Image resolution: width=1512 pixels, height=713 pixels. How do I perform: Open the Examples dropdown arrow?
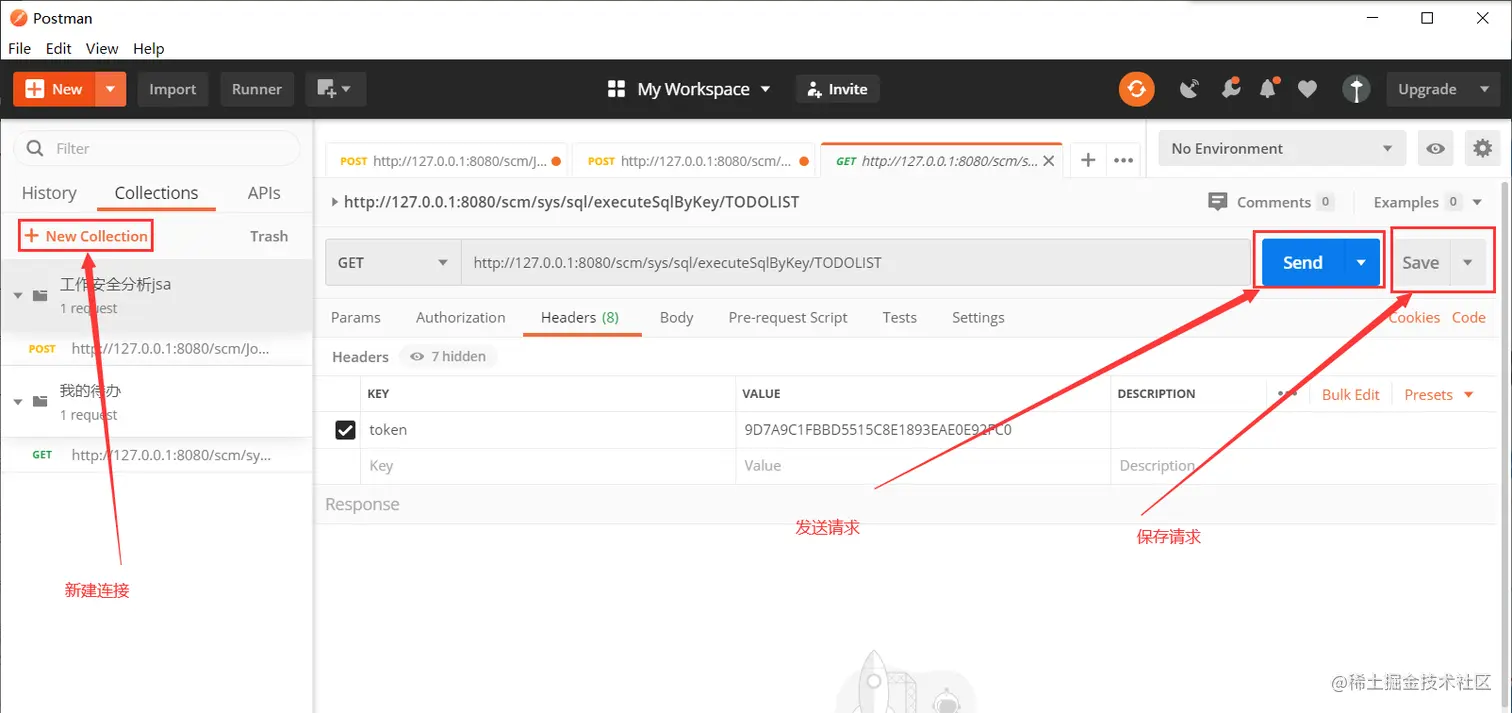click(x=1477, y=202)
